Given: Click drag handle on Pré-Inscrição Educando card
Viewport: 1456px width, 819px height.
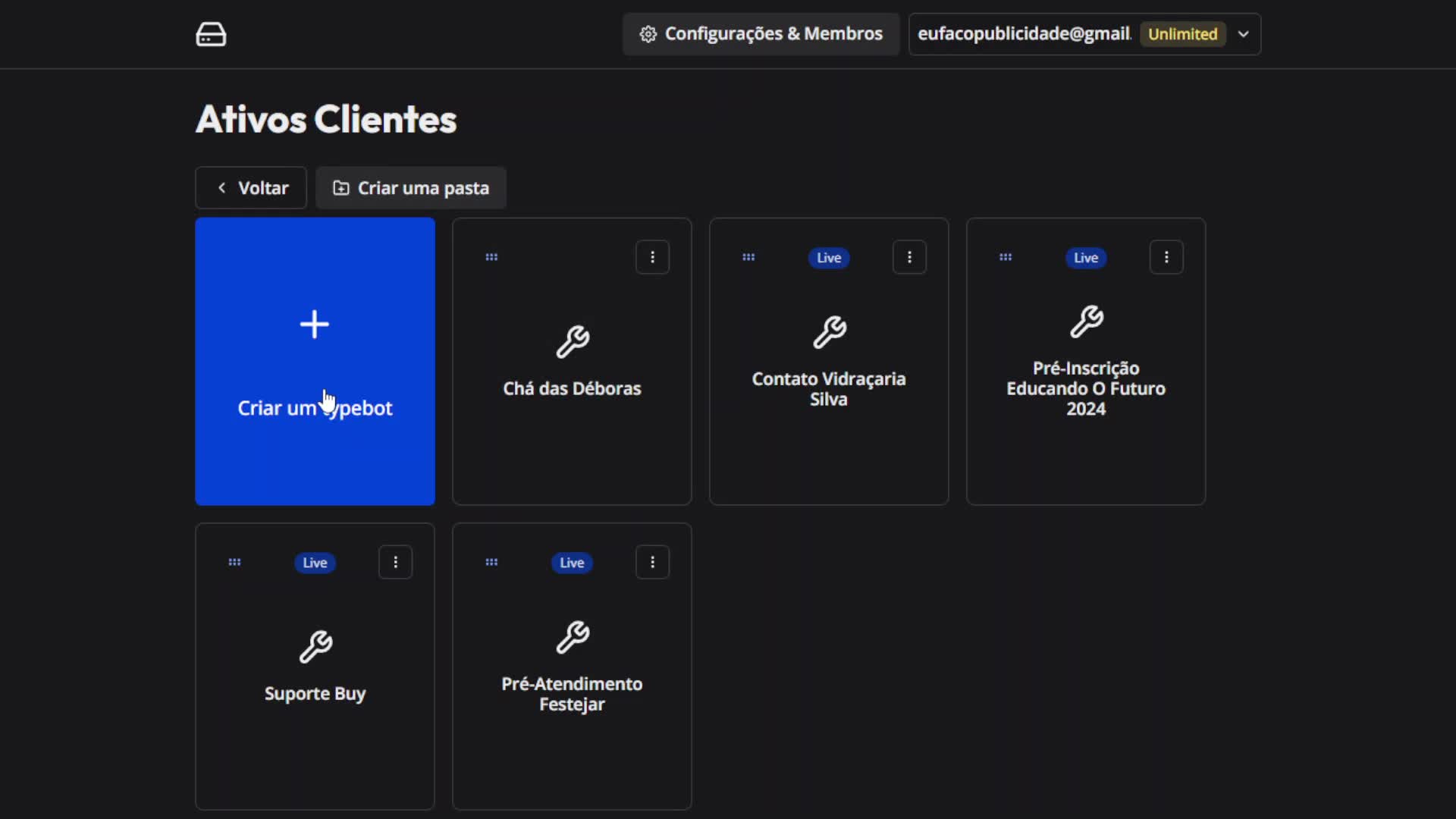Looking at the screenshot, I should click(1006, 257).
